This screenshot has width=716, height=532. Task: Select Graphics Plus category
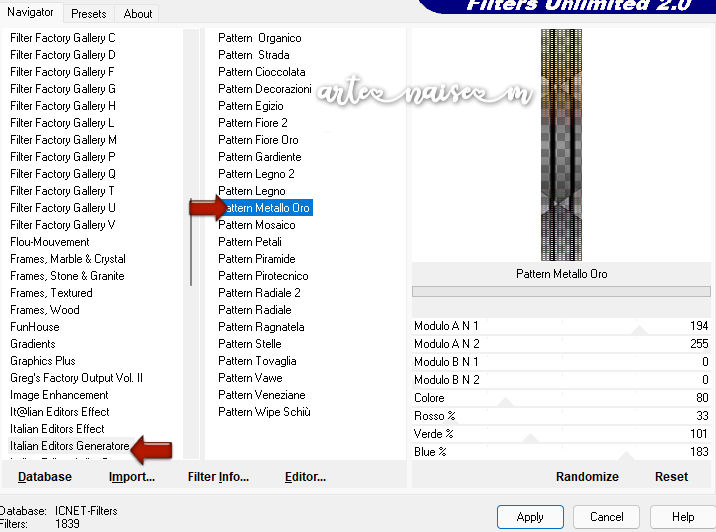click(43, 361)
